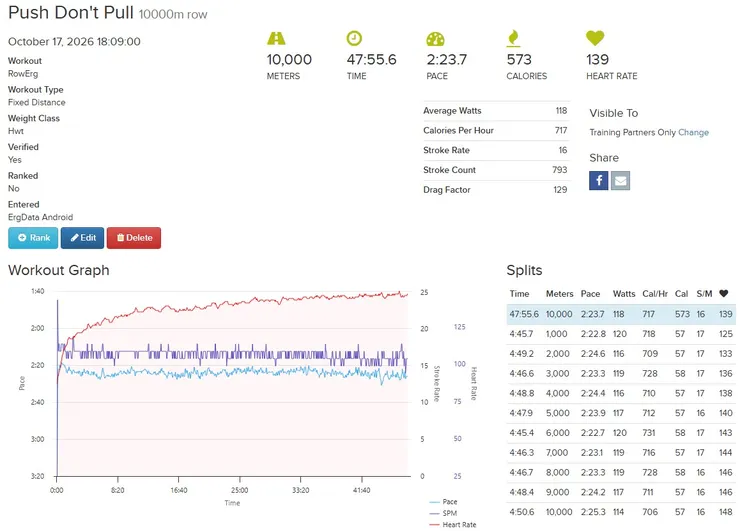This screenshot has height=531, width=740.
Task: Click the Watts column header
Action: (624, 294)
